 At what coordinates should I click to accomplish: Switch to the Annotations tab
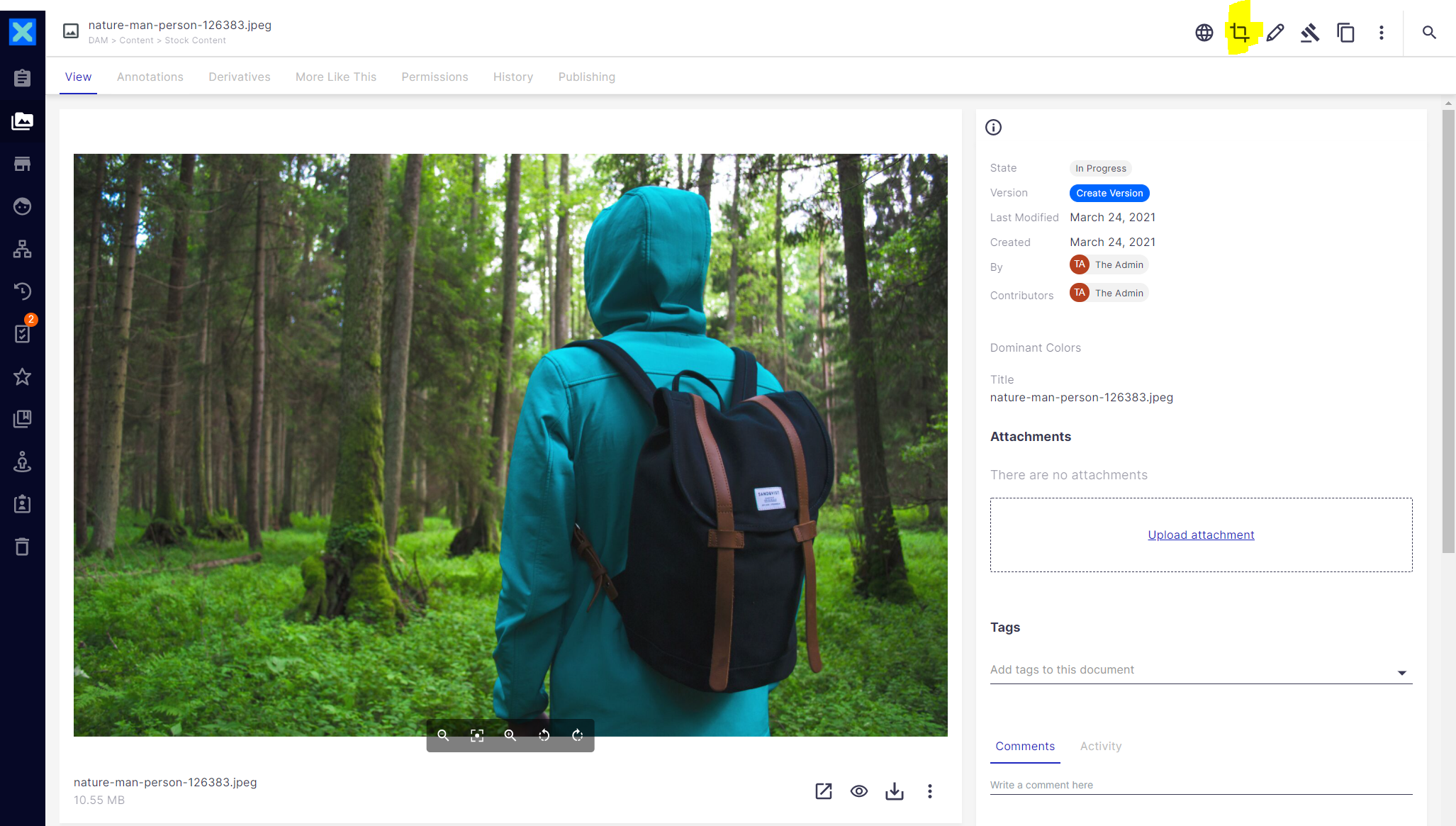tap(150, 77)
